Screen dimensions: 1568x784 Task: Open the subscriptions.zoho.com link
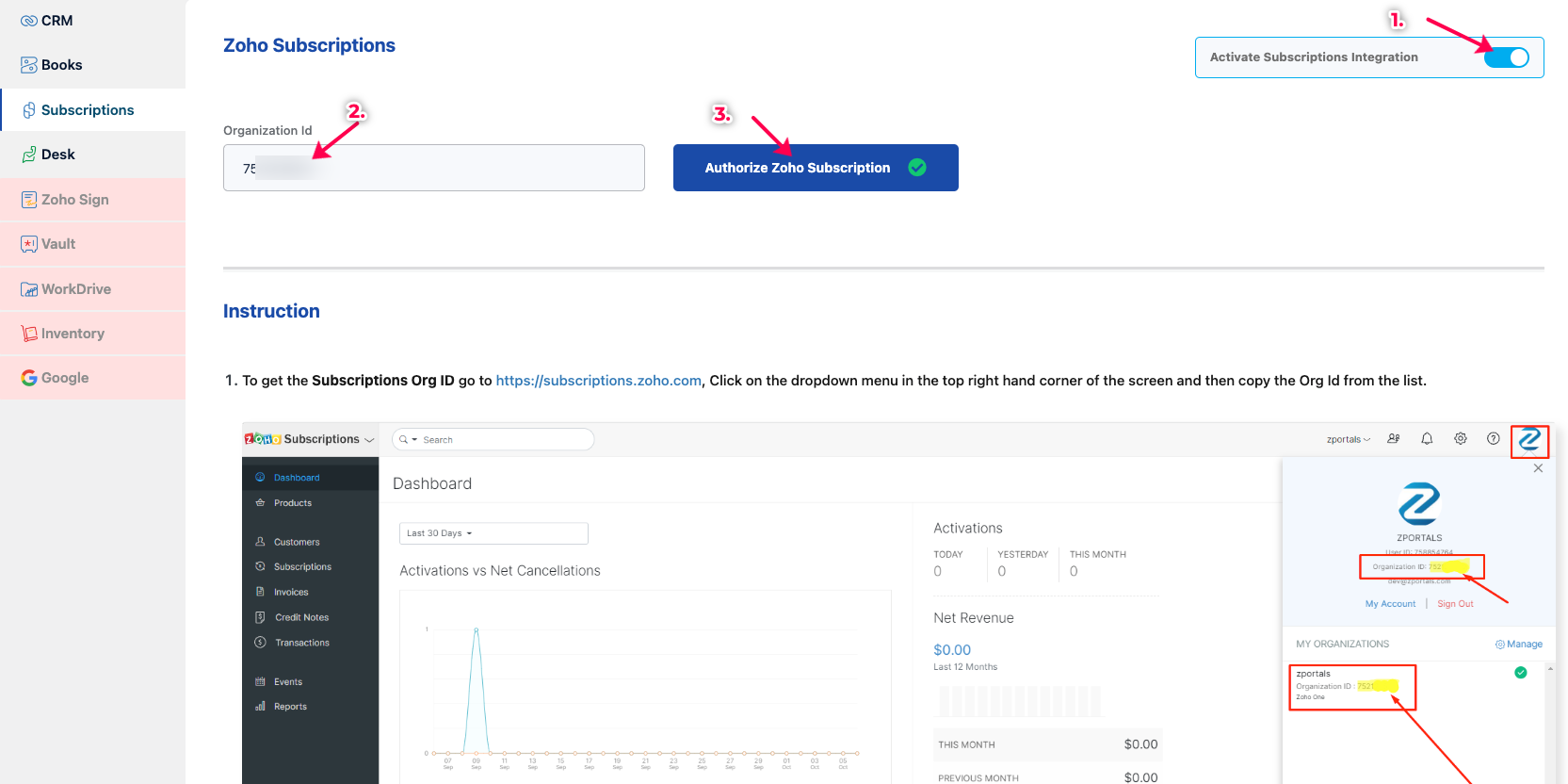tap(599, 381)
